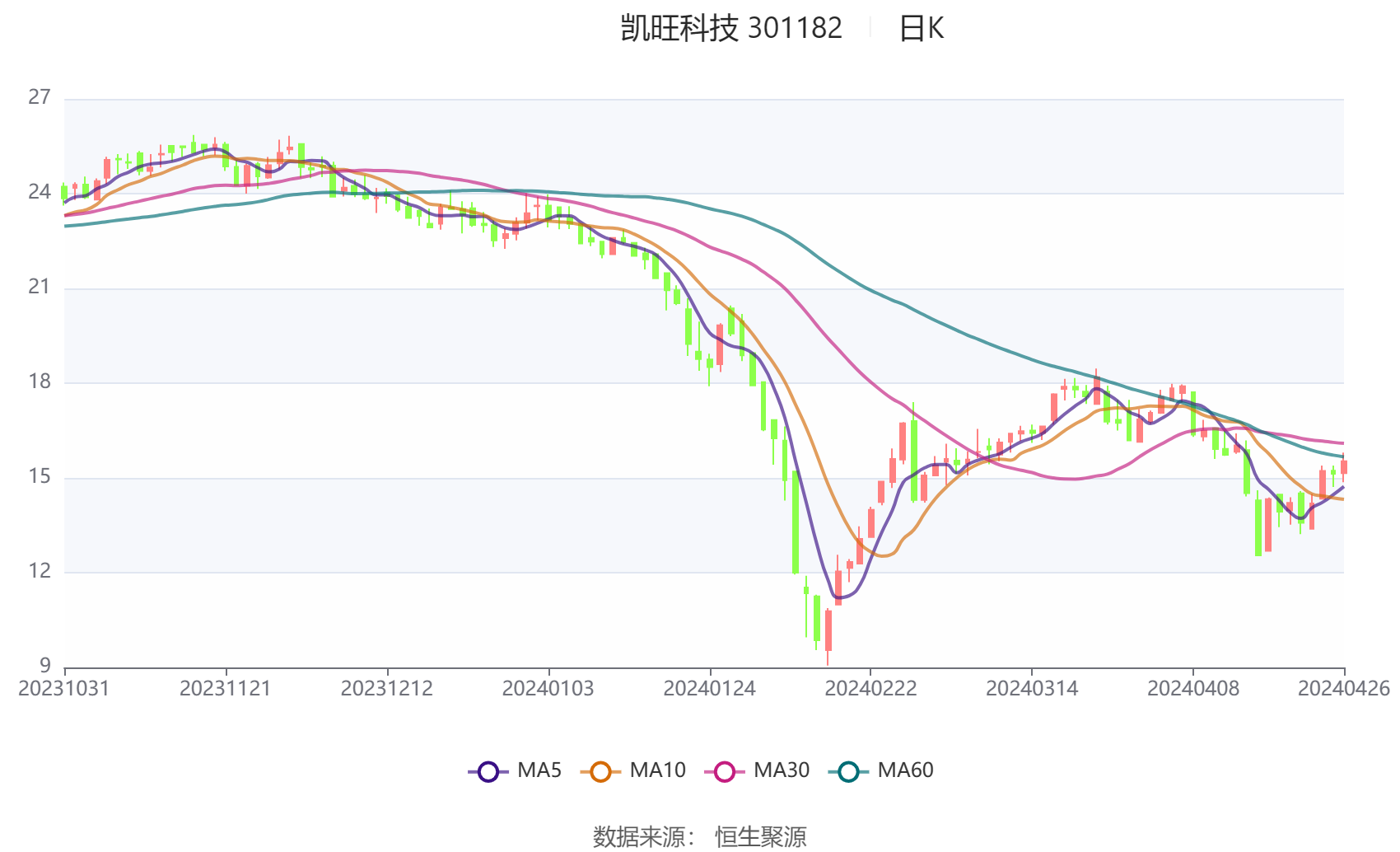Click the chart title 凯旺科技 301182

(731, 29)
